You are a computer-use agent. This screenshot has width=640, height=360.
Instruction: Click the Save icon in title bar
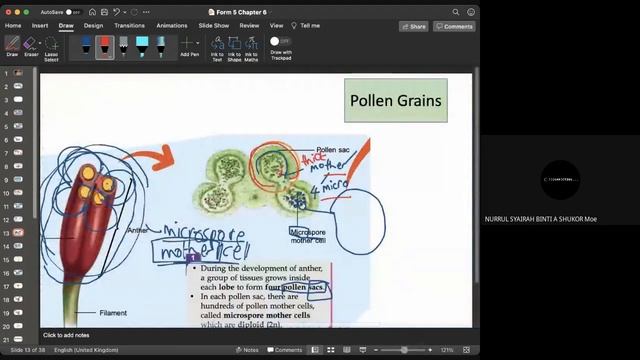coord(104,12)
